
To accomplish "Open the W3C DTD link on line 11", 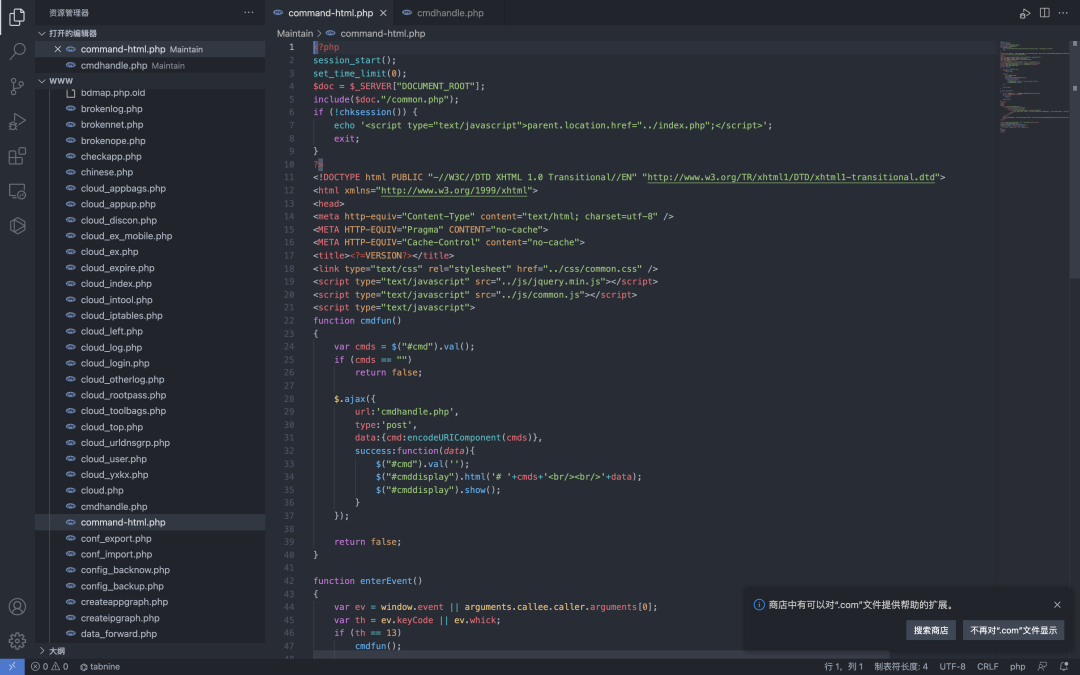I will coord(791,177).
